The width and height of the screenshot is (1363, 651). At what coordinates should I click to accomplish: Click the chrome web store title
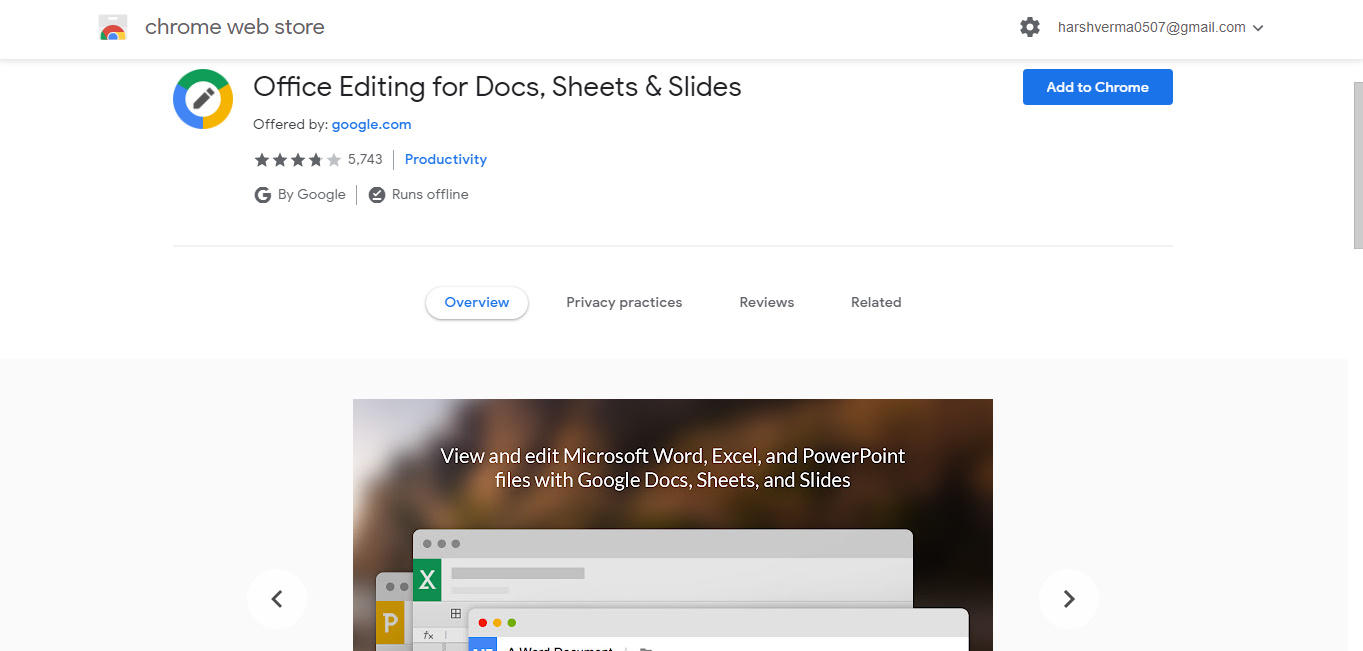235,28
